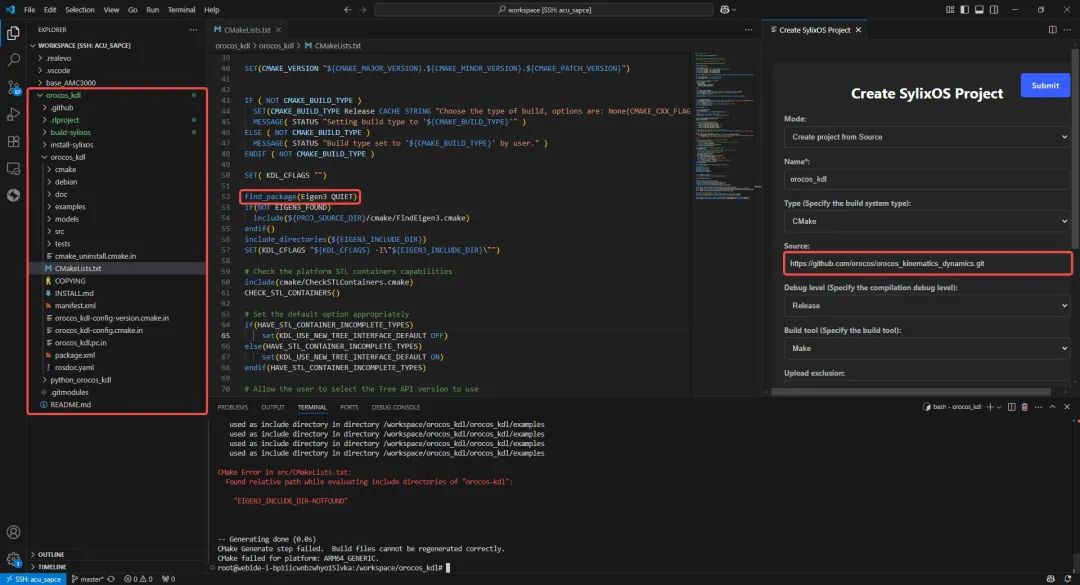
Task: Switch branch via master* in the status bar
Action: pyautogui.click(x=87, y=579)
